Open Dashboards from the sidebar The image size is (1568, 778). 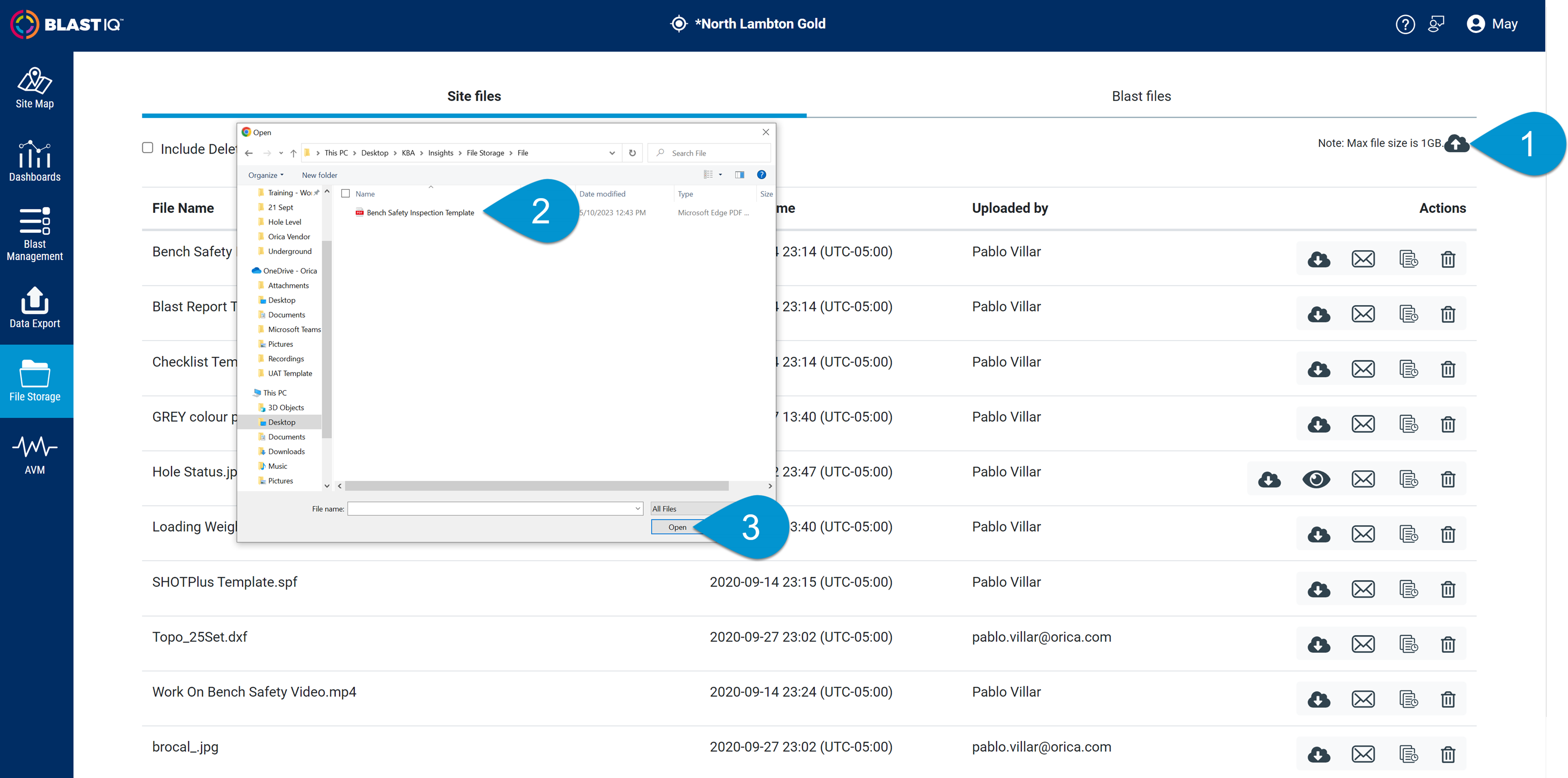34,161
